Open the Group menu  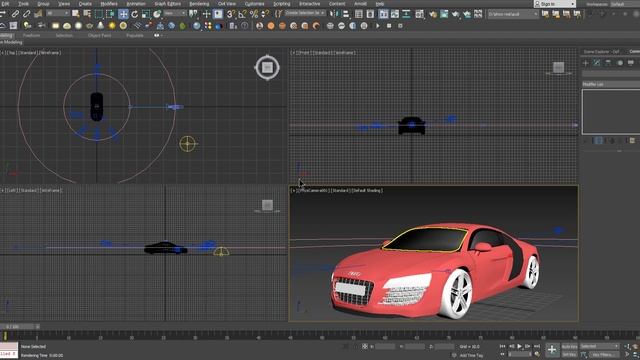43,4
